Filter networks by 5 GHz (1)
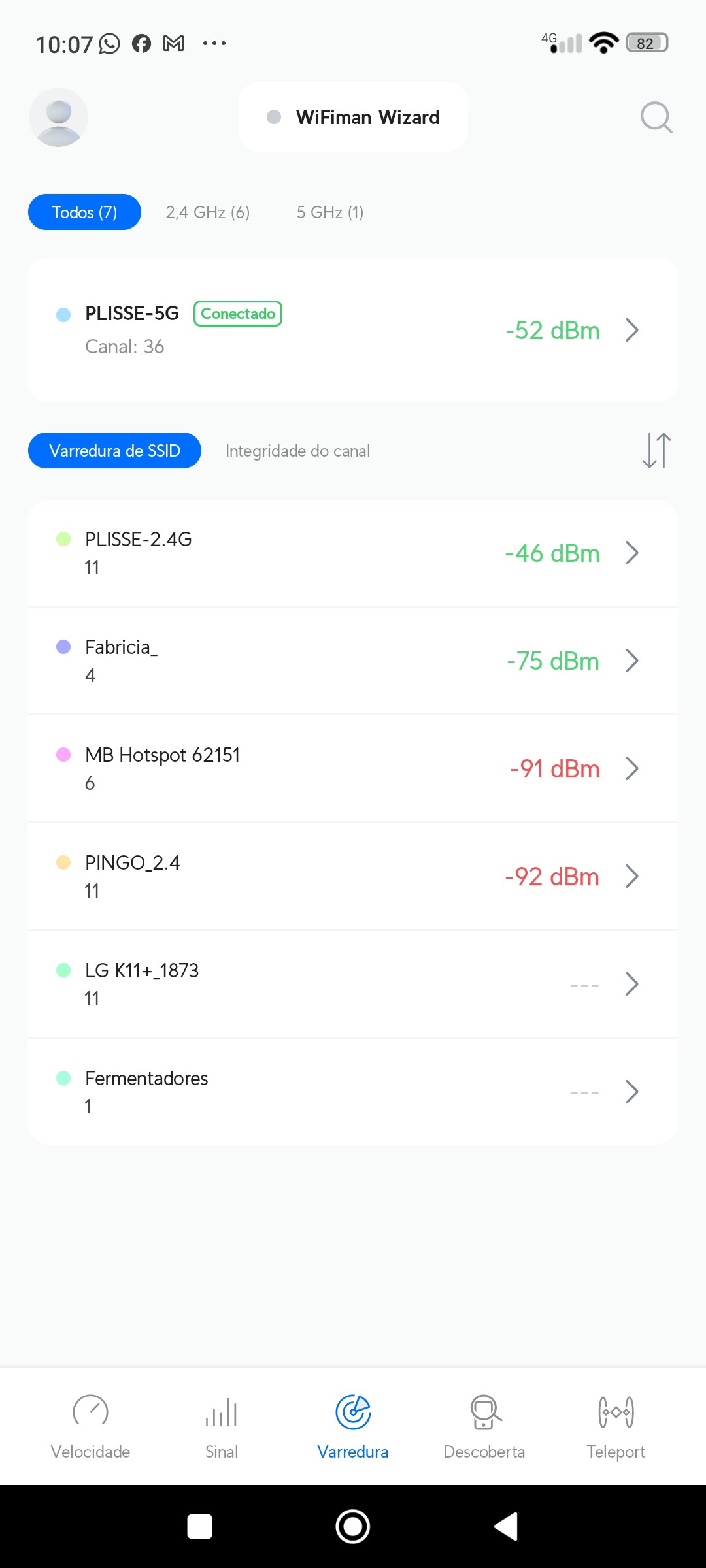Screen dimensions: 706x1568 pyautogui.click(x=330, y=212)
